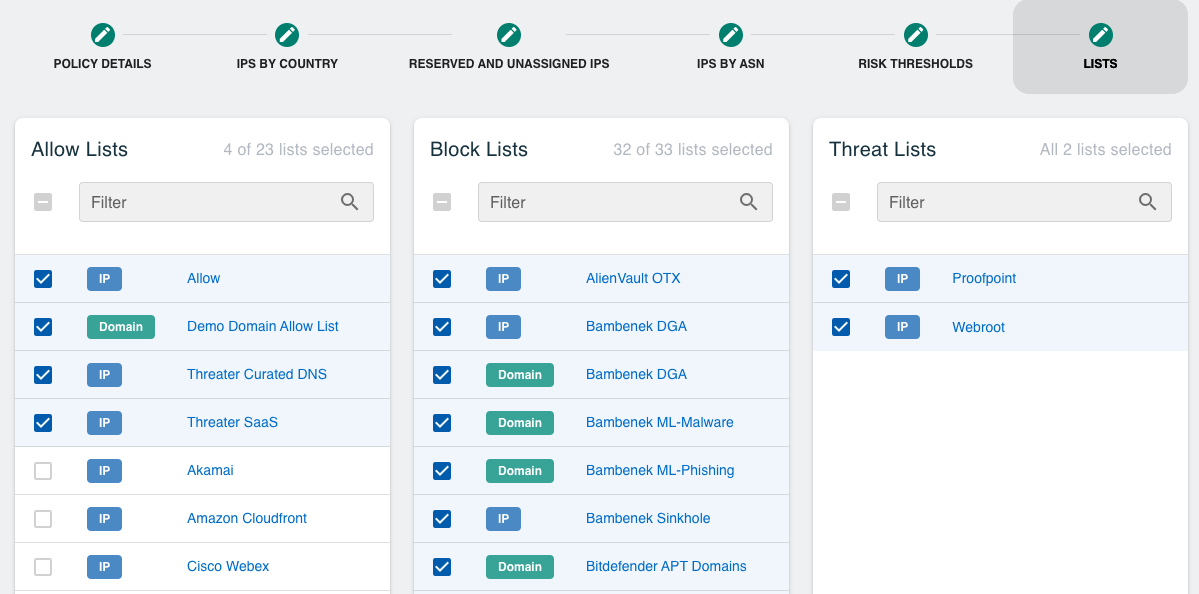Go to the IPs By Country step
Image resolution: width=1199 pixels, height=594 pixels.
(287, 64)
